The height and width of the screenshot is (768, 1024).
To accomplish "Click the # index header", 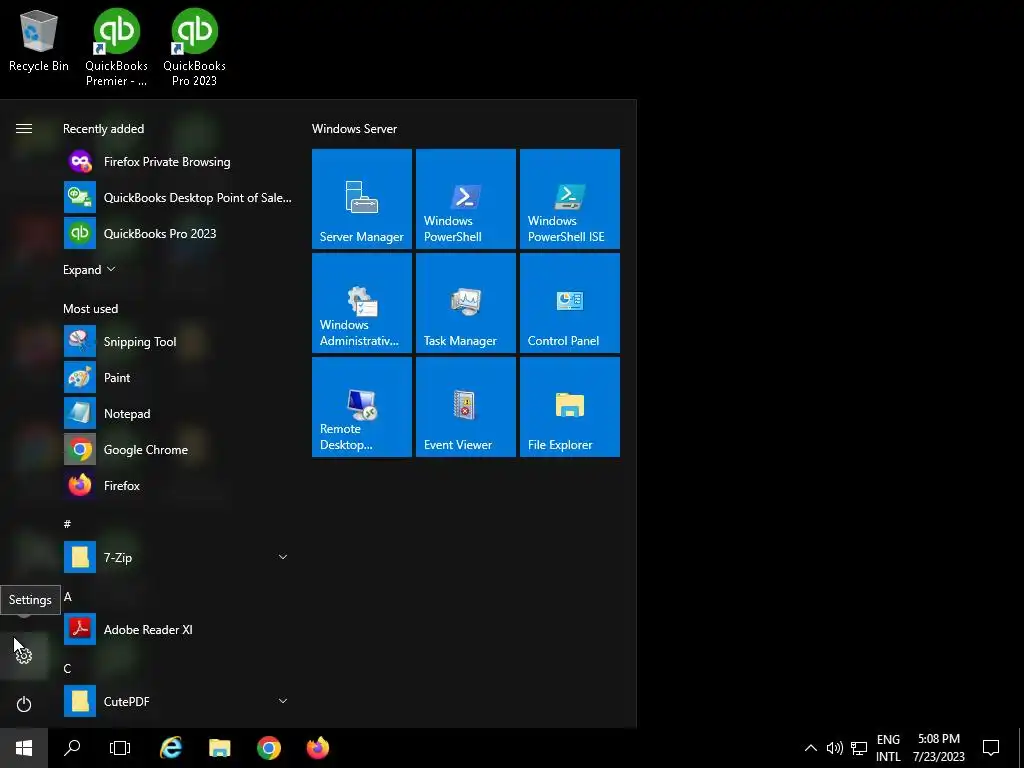I will (x=67, y=524).
